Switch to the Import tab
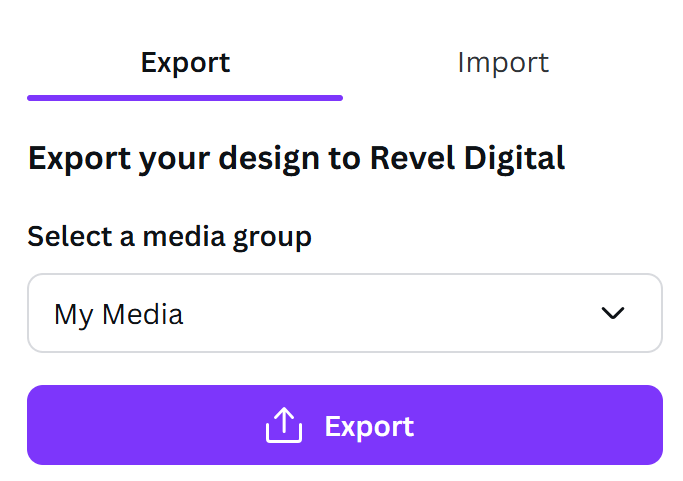Viewport: 683px width, 481px height. (x=503, y=63)
